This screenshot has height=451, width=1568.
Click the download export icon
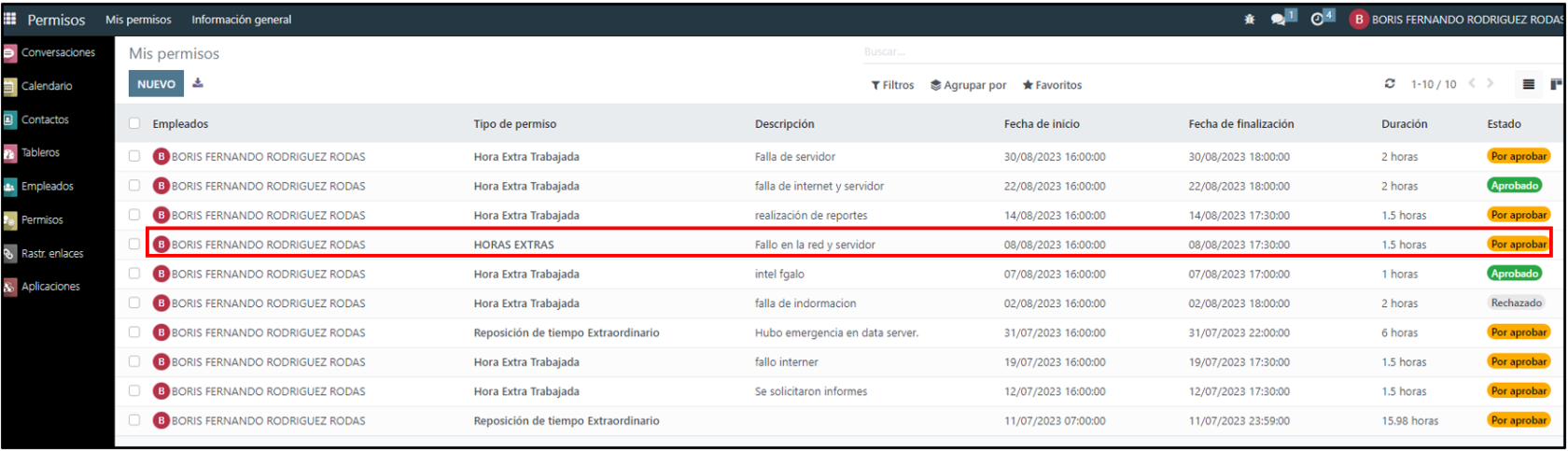click(198, 83)
